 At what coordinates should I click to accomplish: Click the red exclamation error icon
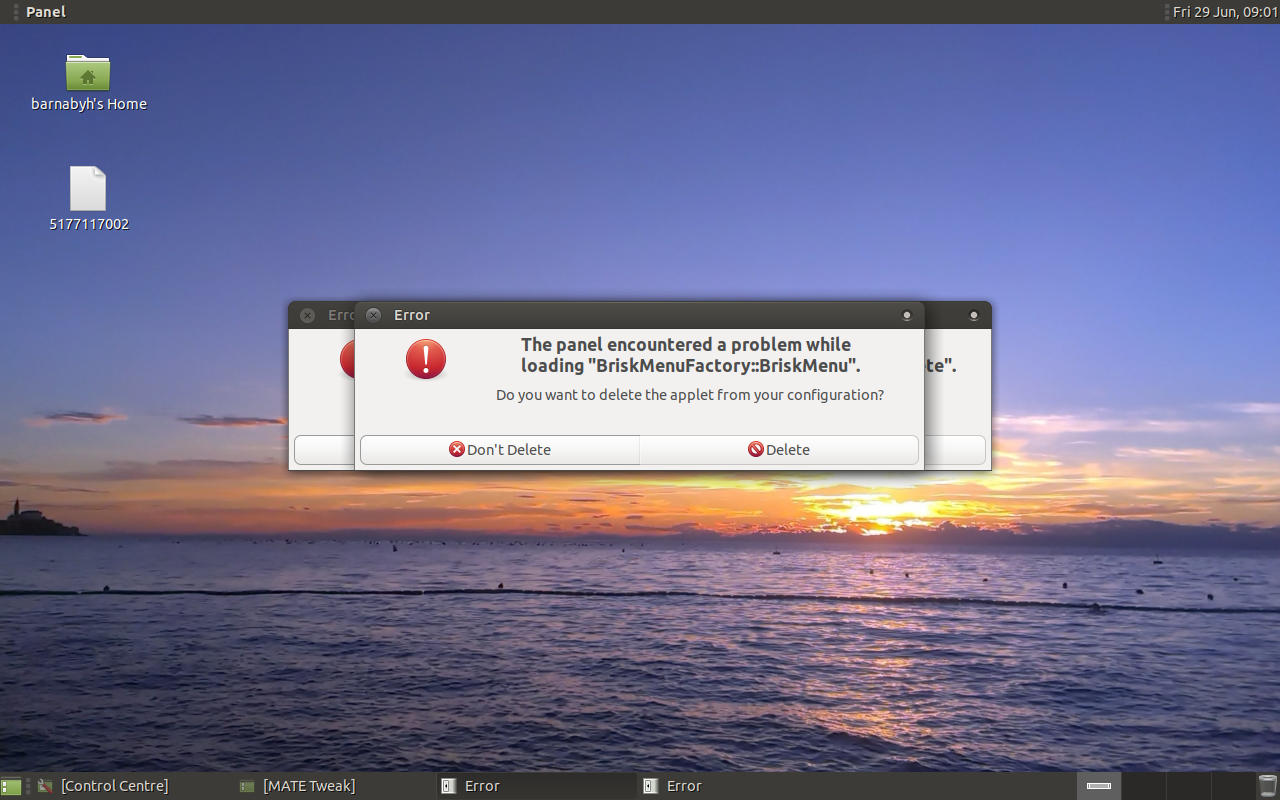[426, 359]
